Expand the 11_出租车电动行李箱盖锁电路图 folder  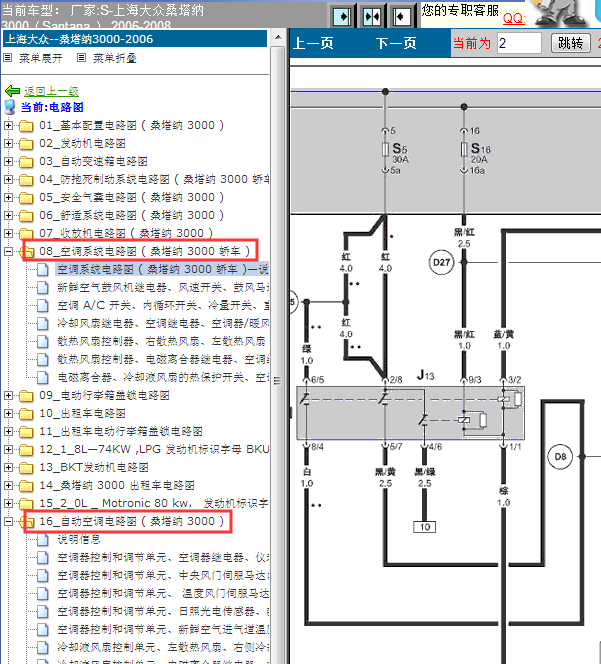[8, 432]
